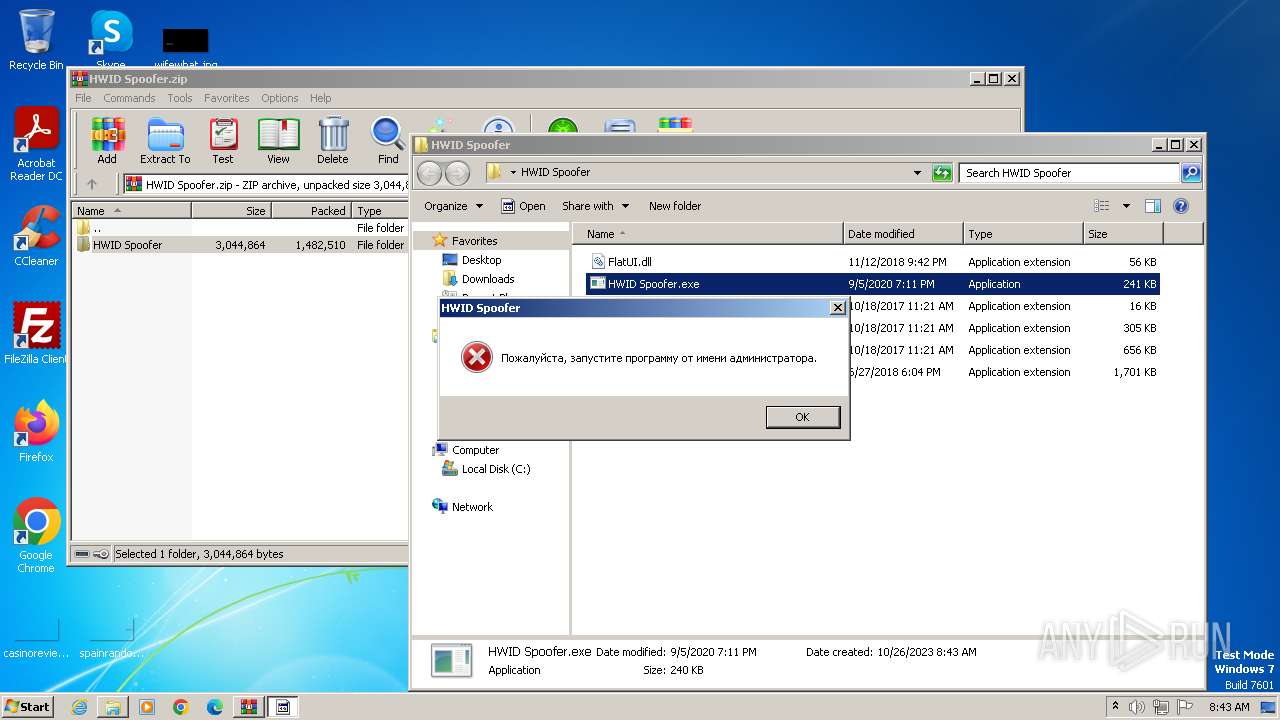1280x720 pixels.
Task: Click the search magnifier icon in Explorer
Action: tap(1190, 173)
